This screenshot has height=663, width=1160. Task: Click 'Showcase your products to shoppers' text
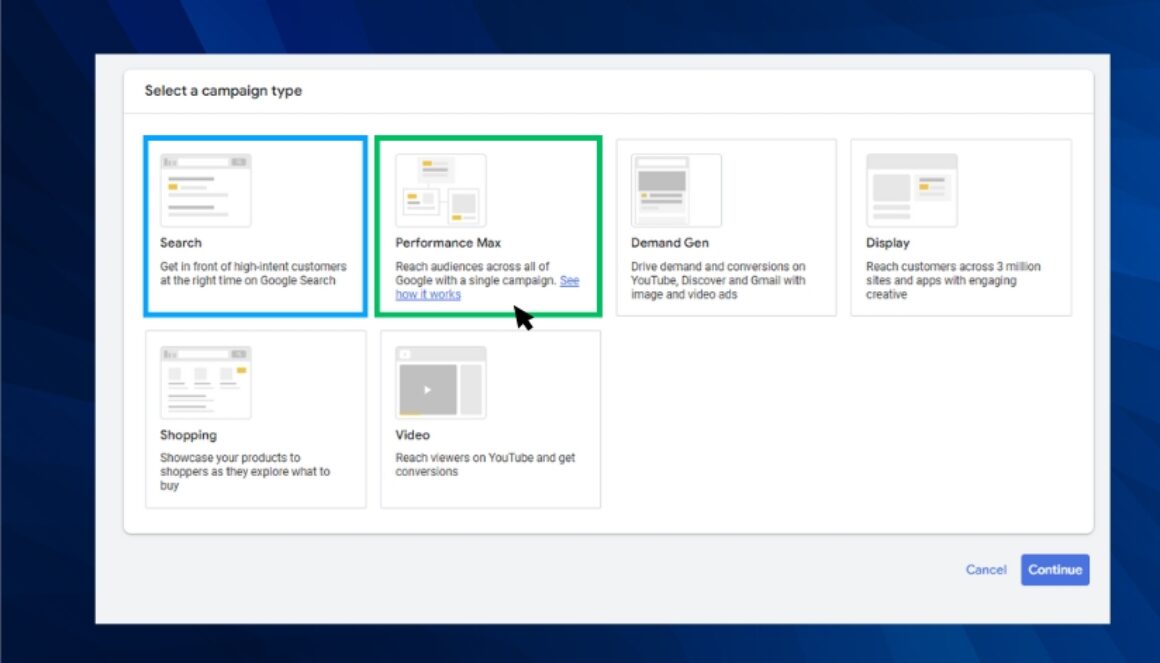click(245, 471)
